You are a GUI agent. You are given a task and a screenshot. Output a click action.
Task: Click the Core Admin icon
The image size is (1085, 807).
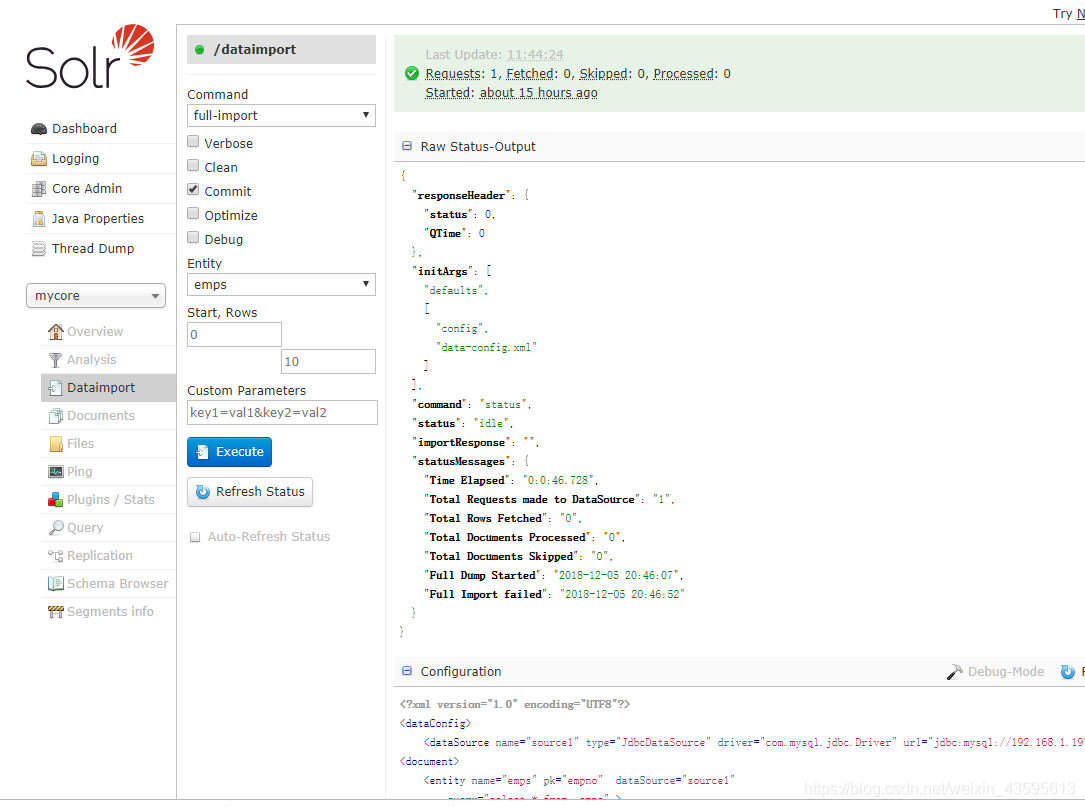pyautogui.click(x=39, y=188)
